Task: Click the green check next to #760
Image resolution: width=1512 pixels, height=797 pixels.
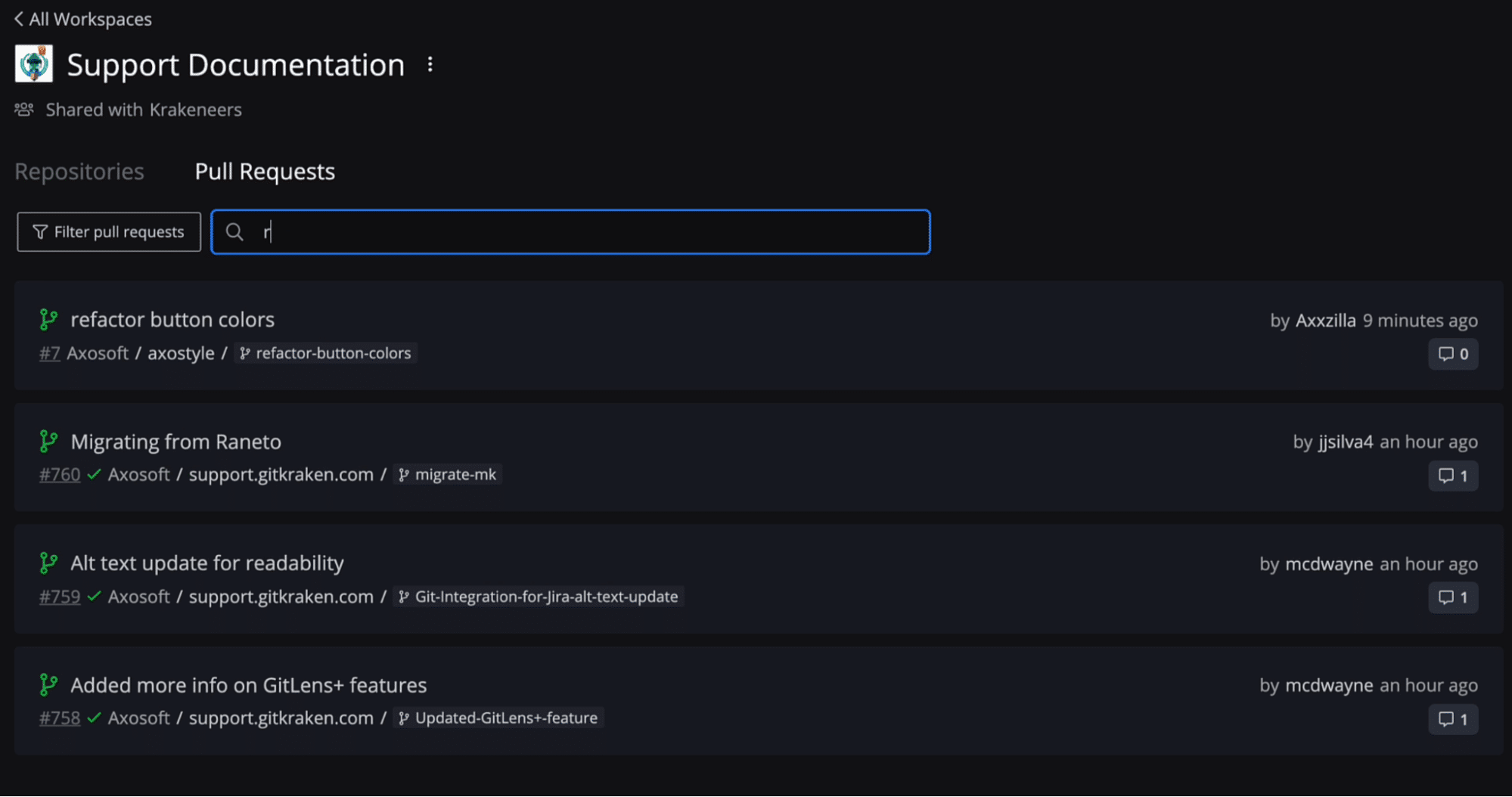Action: coord(94,475)
